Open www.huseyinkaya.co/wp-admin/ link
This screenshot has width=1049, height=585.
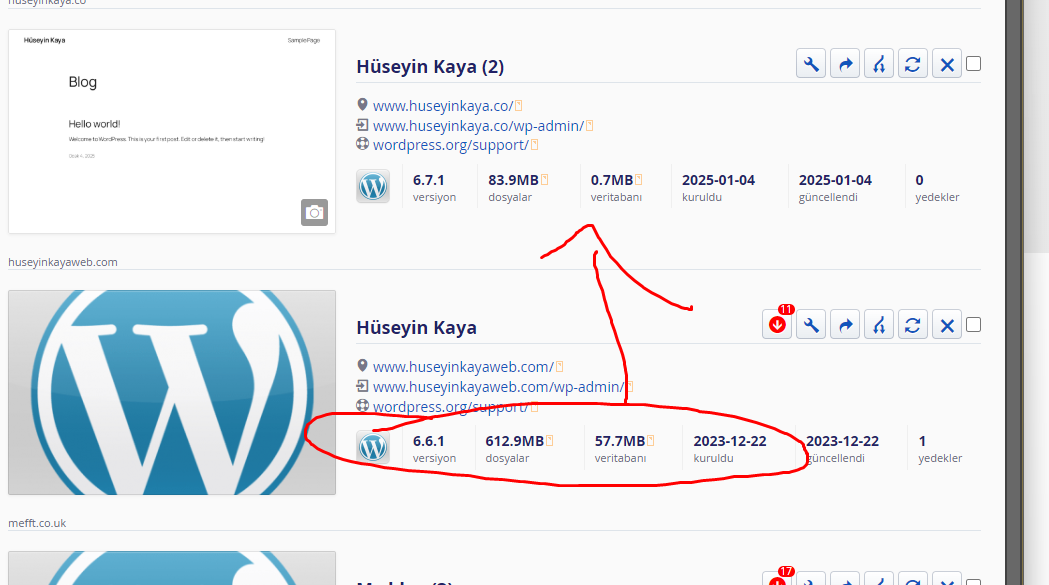[x=478, y=126]
